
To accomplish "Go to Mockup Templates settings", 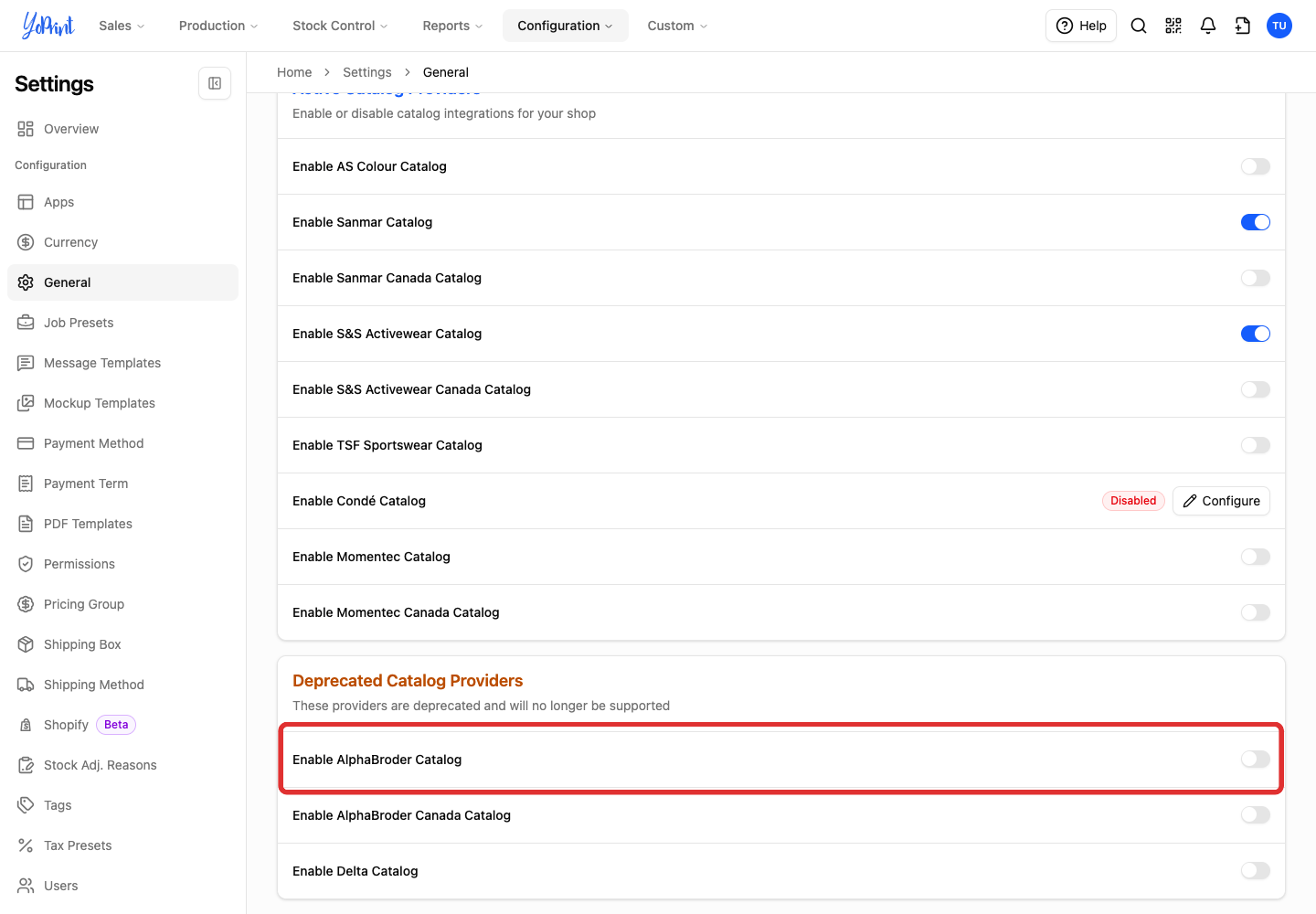I will (122, 403).
